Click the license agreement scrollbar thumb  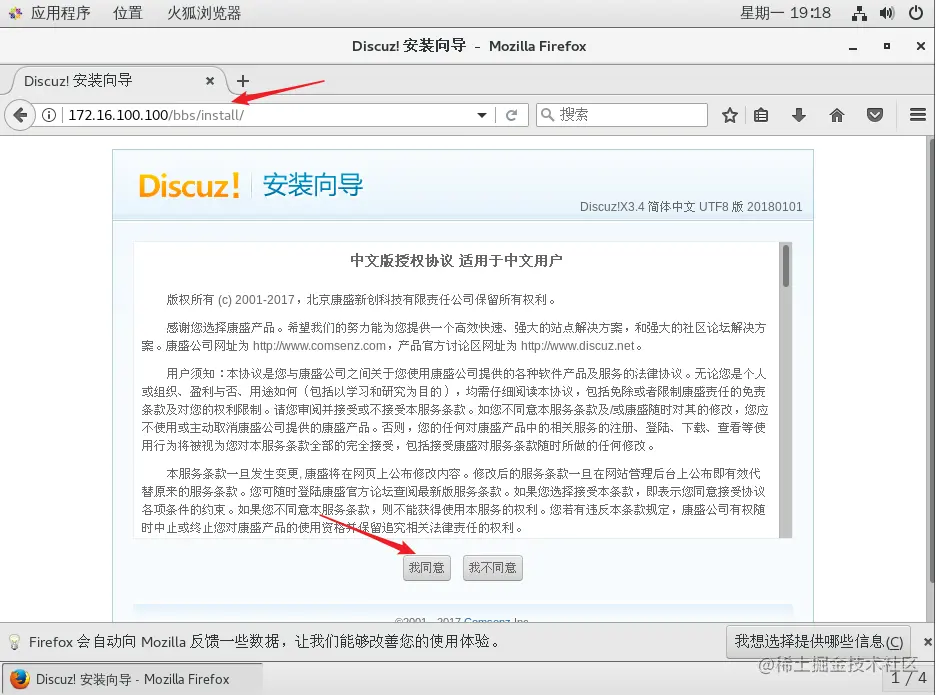786,266
